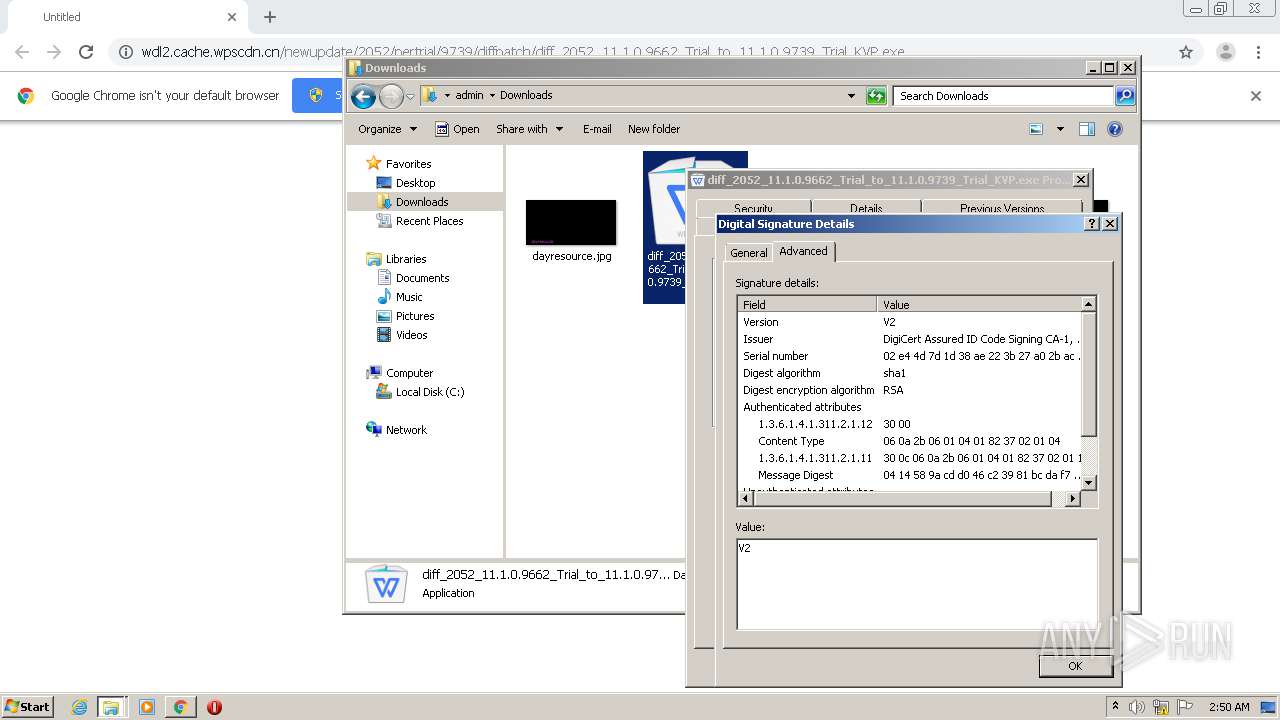Bookmark this page with star icon
Screen dimensions: 1280x720
coord(1186,52)
